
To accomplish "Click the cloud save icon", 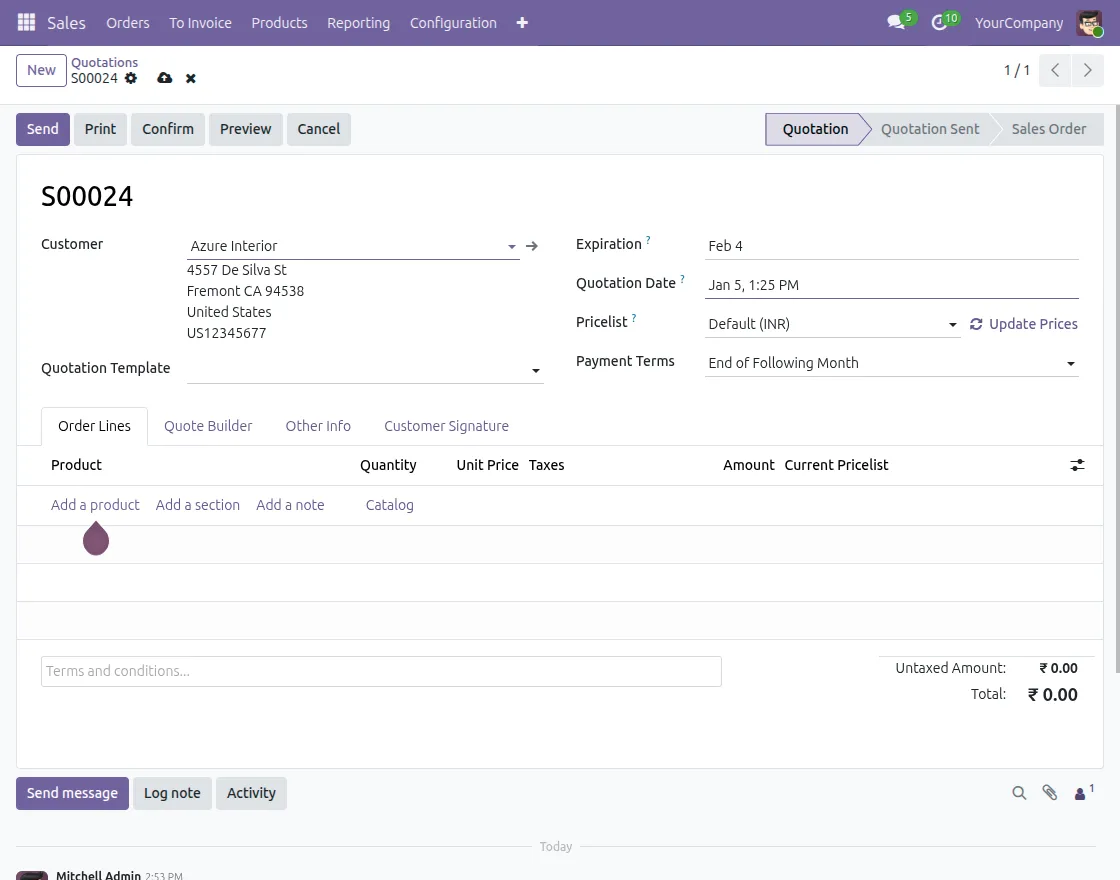I will pos(165,78).
